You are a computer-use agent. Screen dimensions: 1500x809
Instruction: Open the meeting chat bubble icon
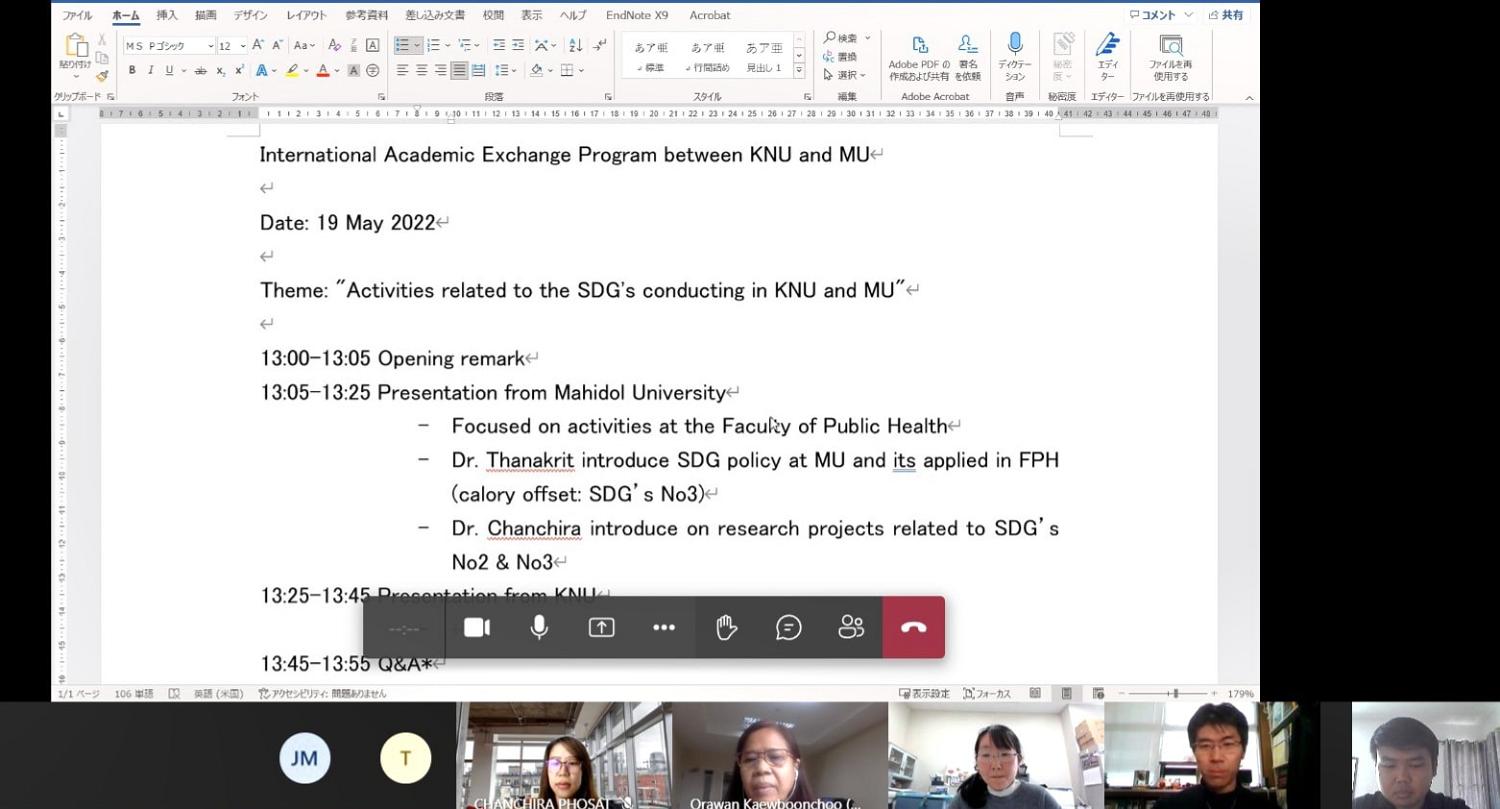click(x=789, y=628)
